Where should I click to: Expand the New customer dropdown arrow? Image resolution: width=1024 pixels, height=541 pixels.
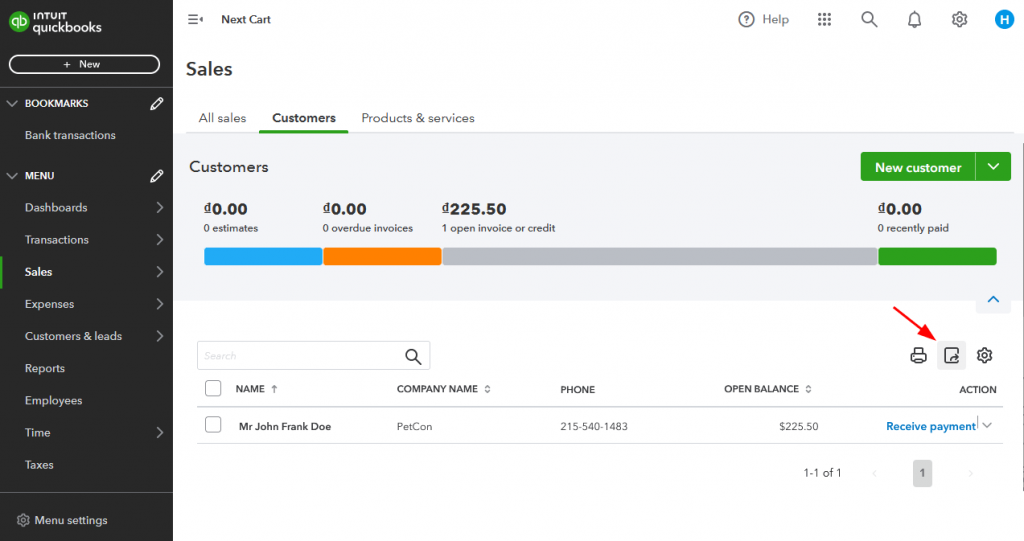pyautogui.click(x=993, y=167)
